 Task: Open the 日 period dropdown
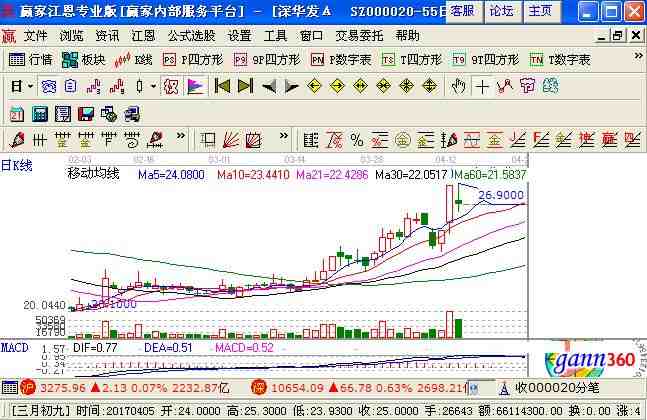coord(21,86)
